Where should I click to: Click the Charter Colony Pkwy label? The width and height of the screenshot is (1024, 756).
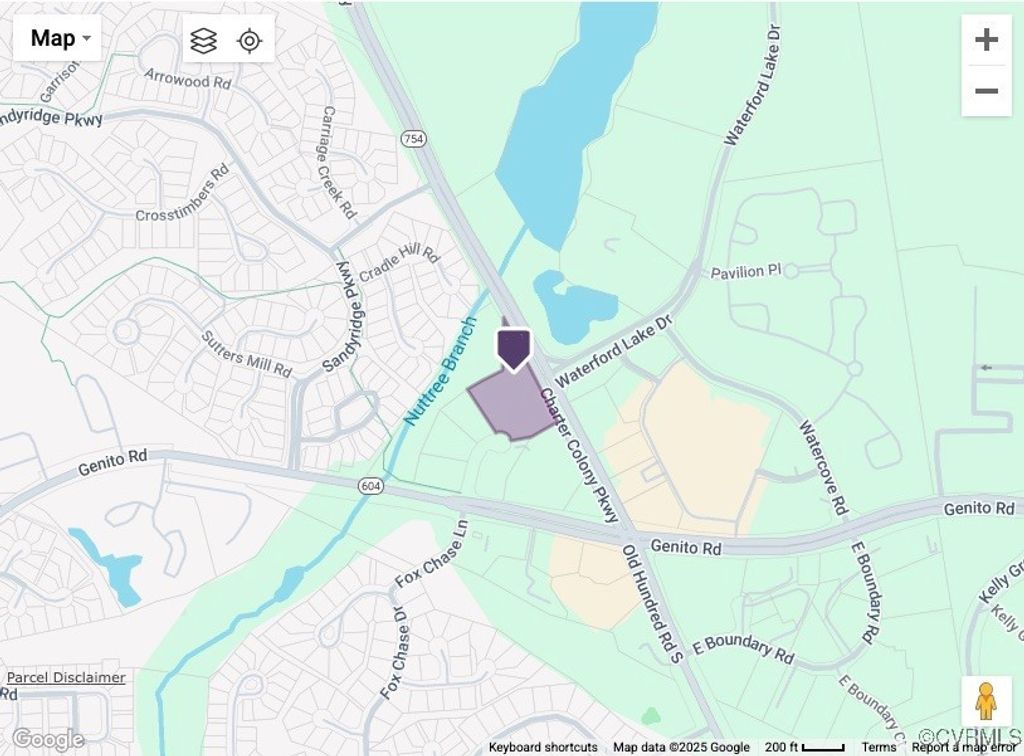[579, 456]
